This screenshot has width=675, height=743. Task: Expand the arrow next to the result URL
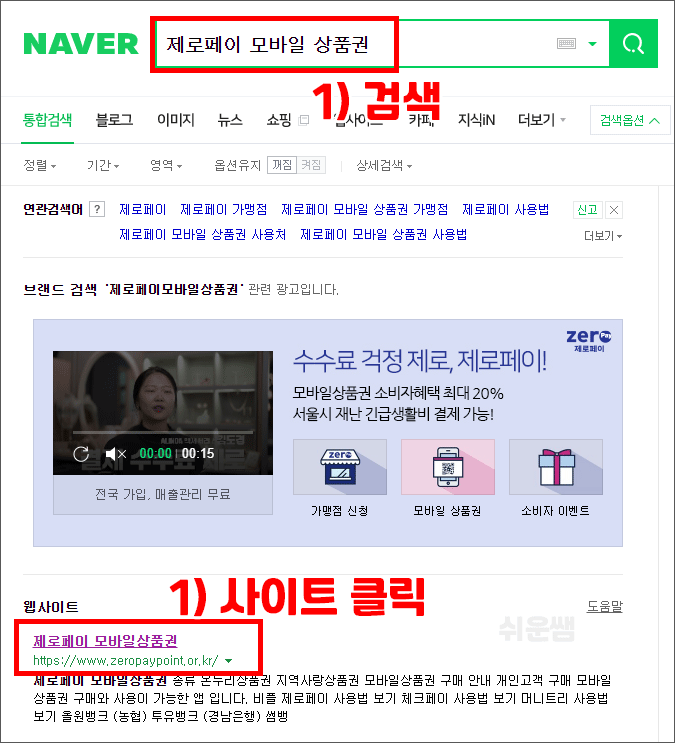pyautogui.click(x=228, y=661)
